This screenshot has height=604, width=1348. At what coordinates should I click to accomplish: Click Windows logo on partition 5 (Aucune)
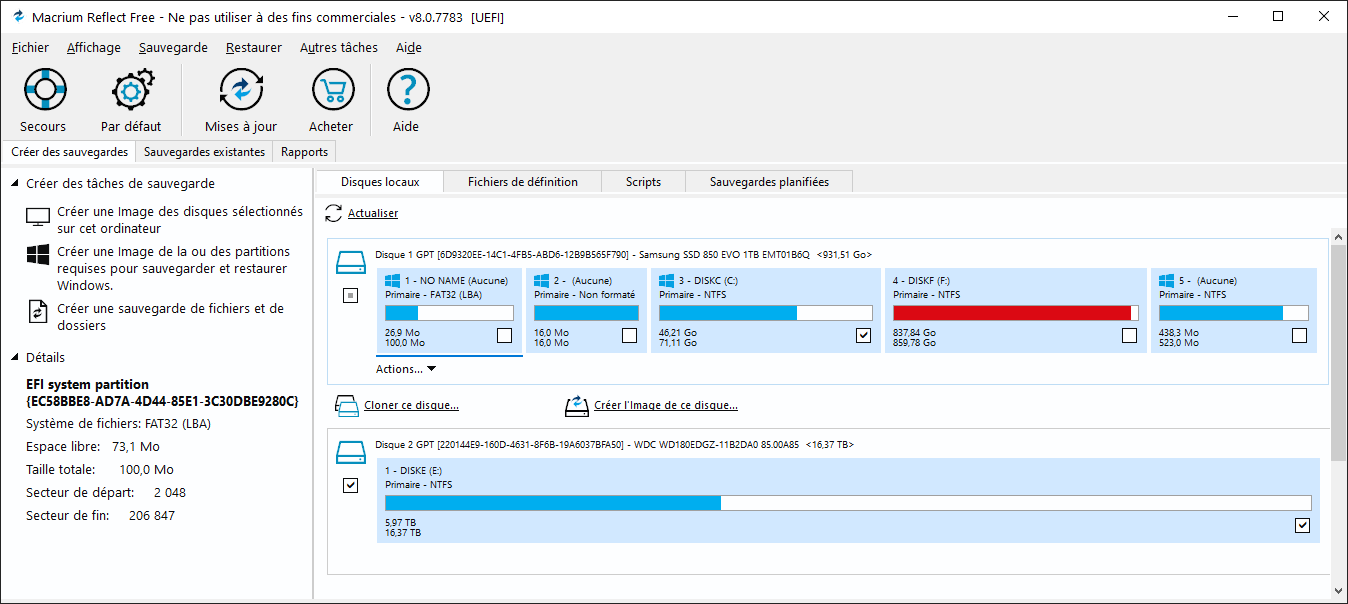point(1166,281)
